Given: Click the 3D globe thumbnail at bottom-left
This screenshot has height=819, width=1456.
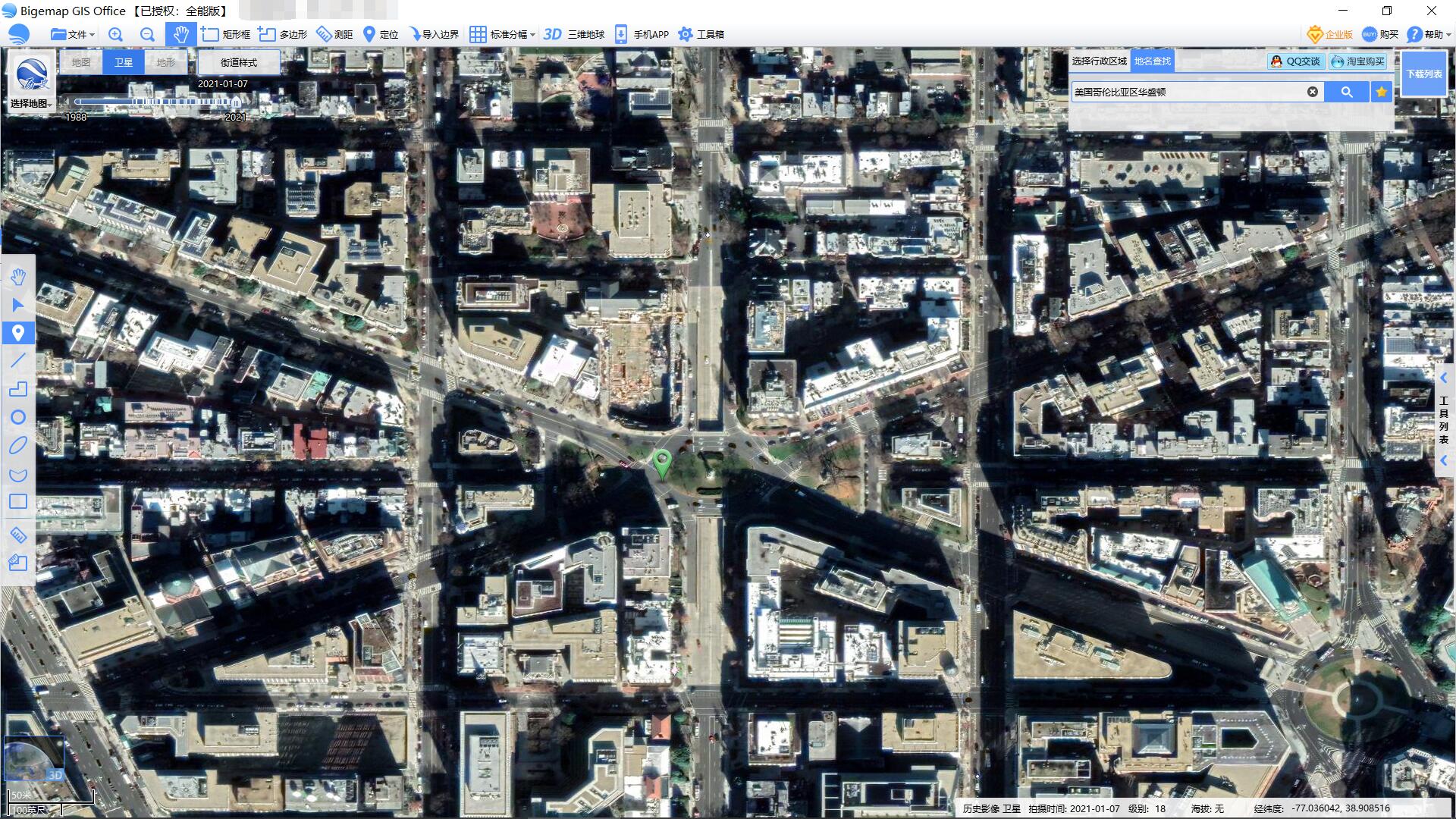Looking at the screenshot, I should click(34, 759).
